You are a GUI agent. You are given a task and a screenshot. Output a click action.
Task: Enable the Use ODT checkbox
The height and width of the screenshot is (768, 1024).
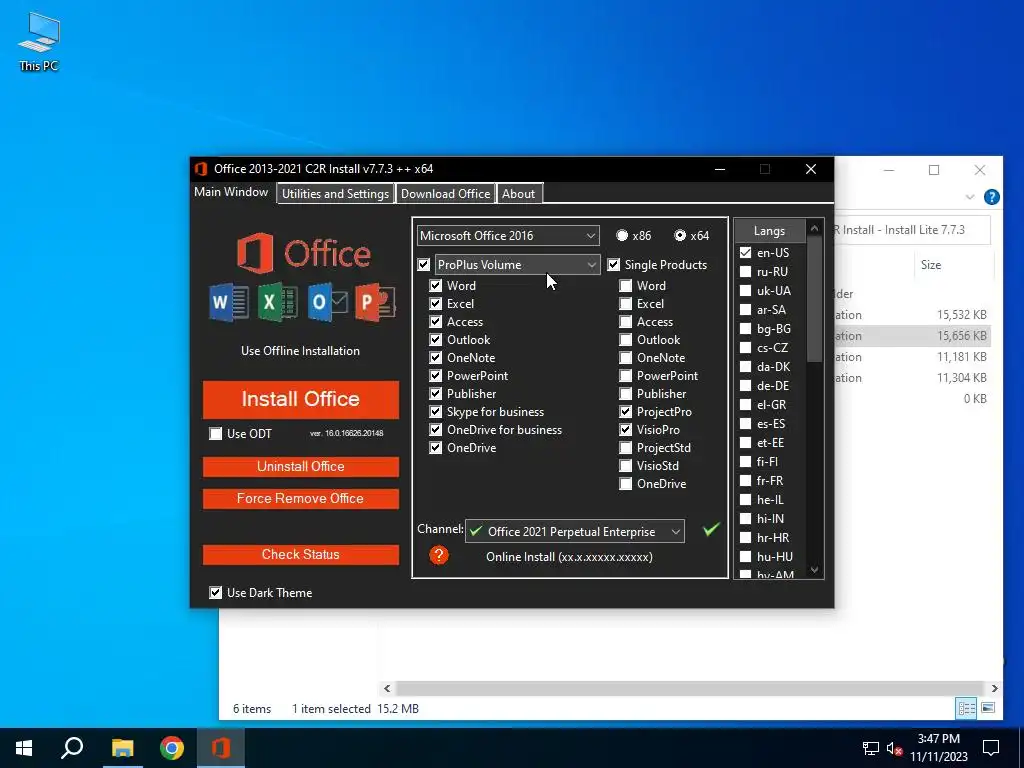(216, 434)
